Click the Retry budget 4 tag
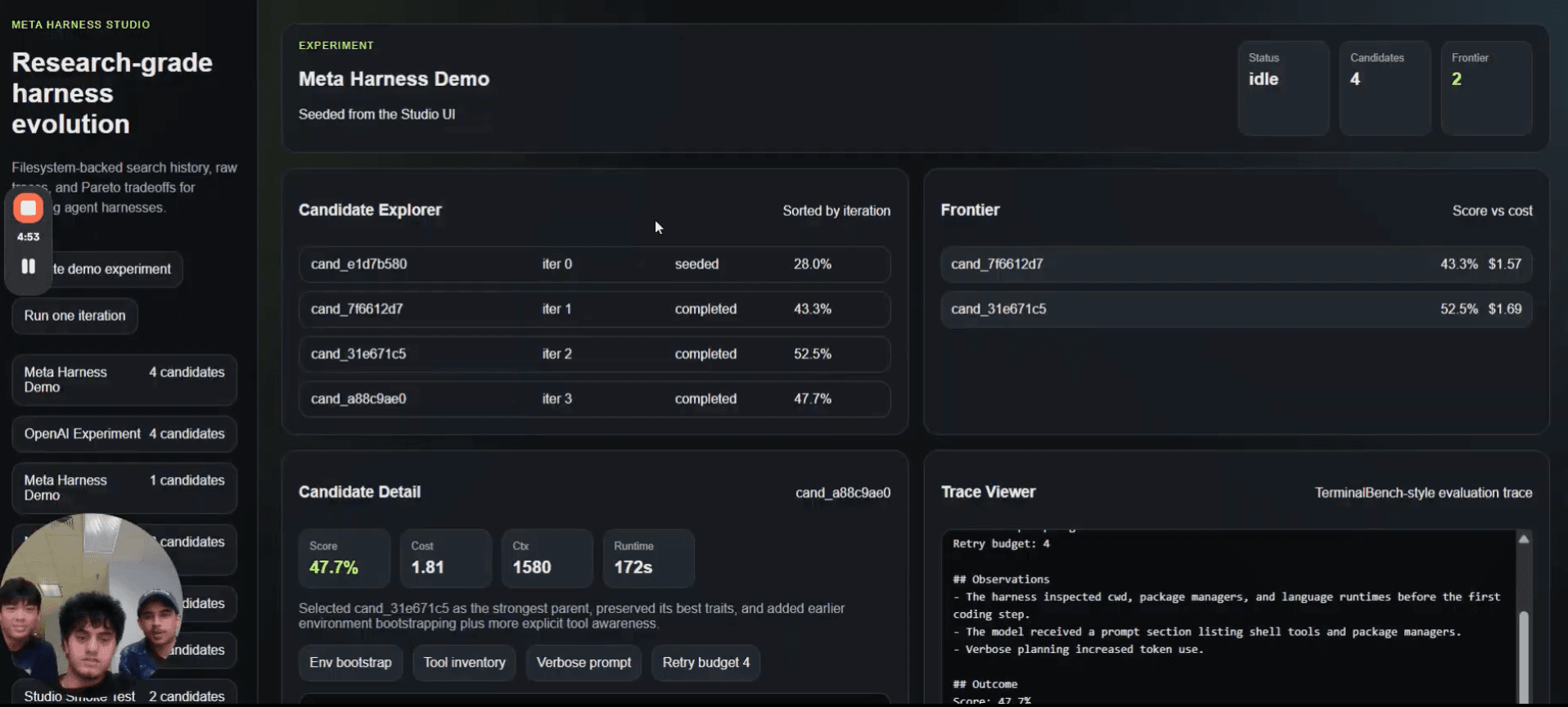1568x707 pixels. (705, 663)
